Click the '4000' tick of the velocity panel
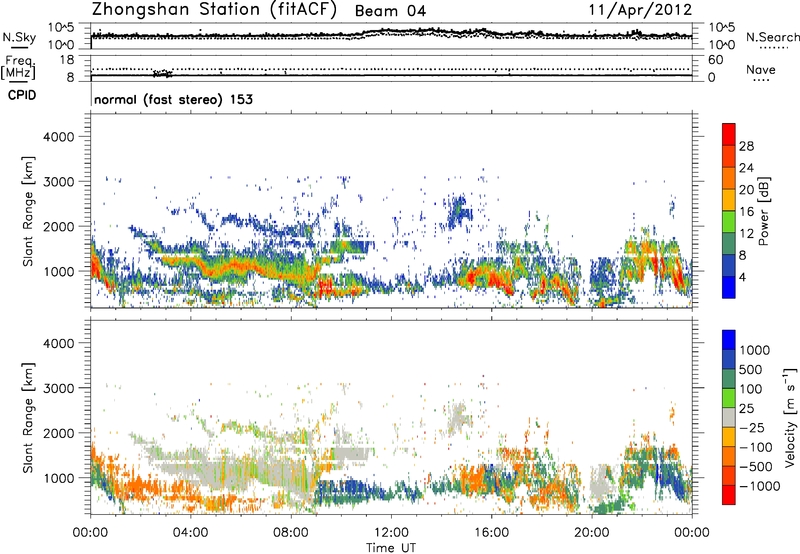Viewport: 800px width, 554px height. 58,343
